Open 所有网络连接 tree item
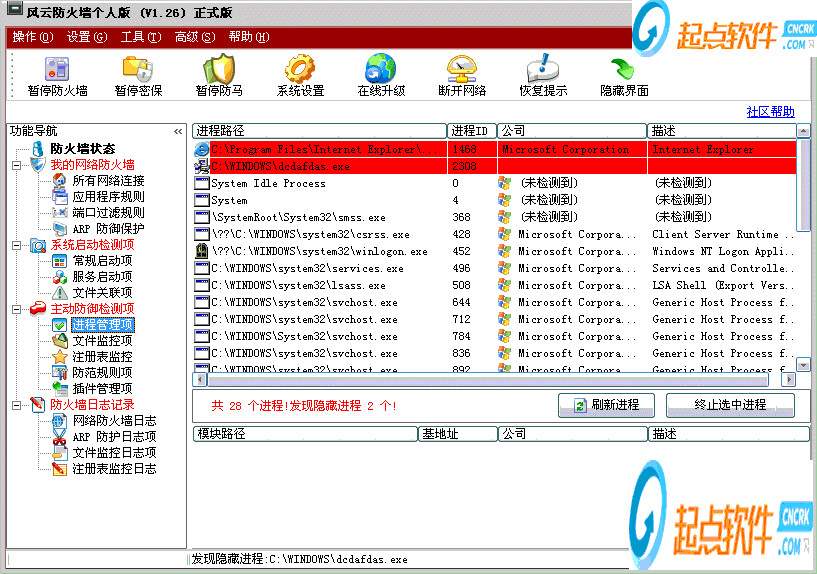817x574 pixels. pos(108,181)
